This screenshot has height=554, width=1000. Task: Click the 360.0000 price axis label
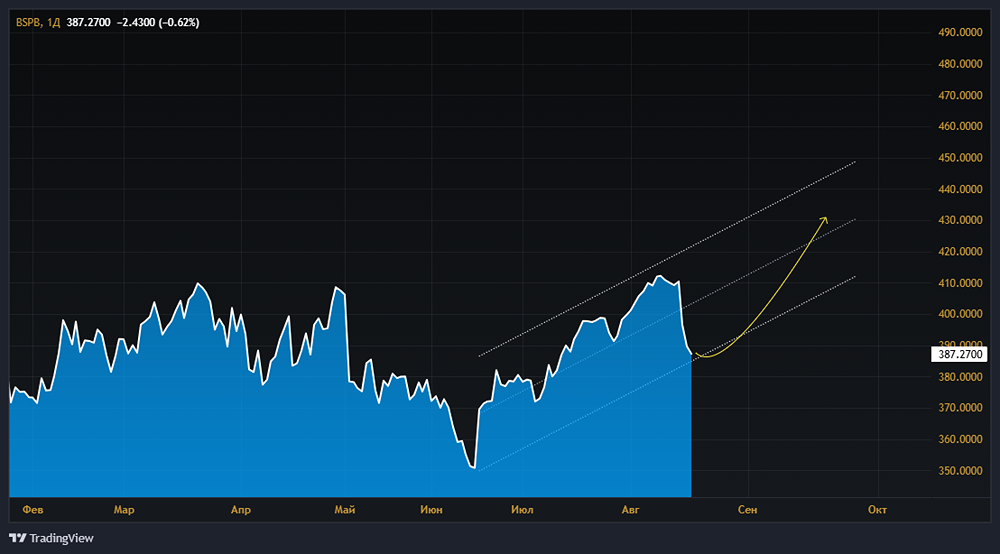(960, 440)
